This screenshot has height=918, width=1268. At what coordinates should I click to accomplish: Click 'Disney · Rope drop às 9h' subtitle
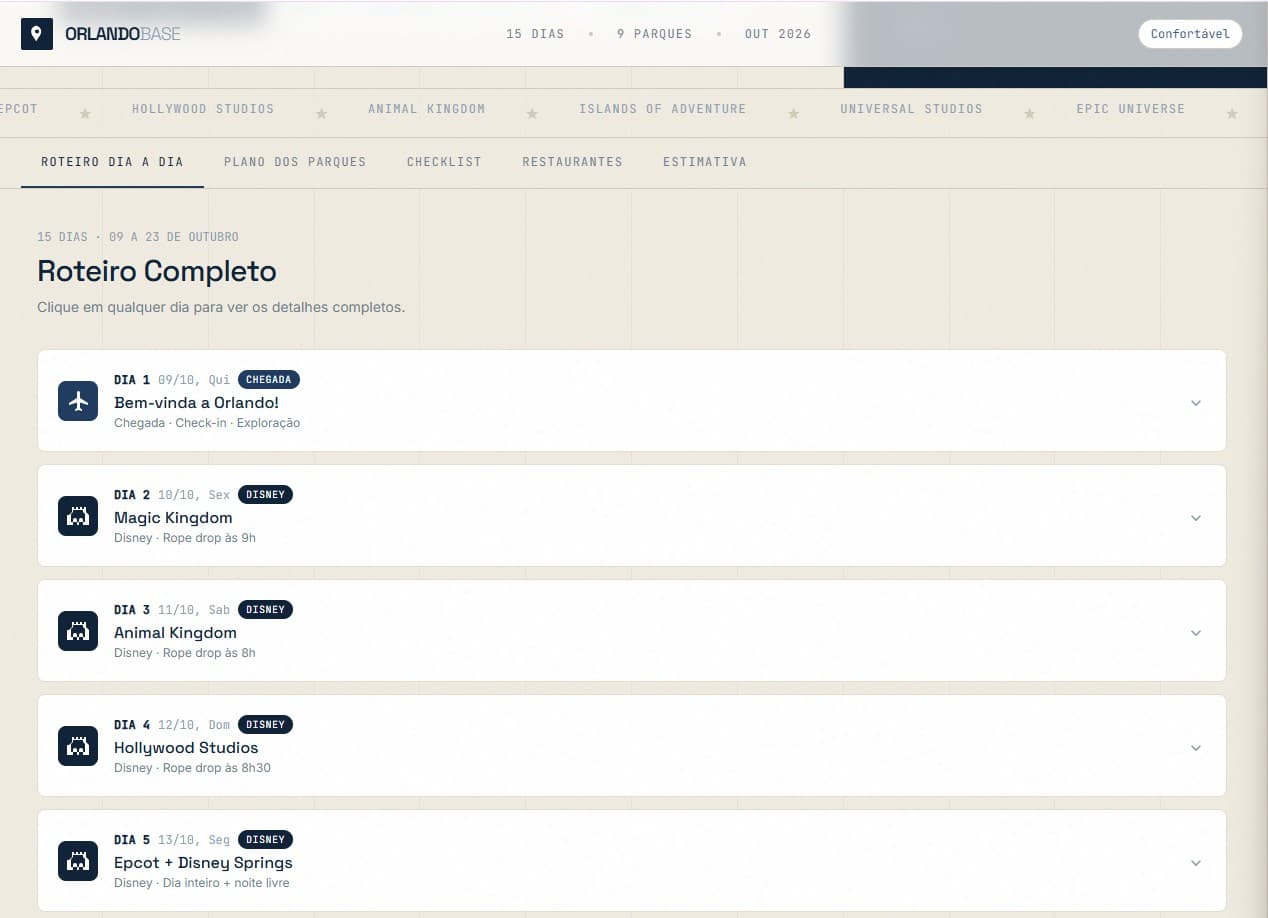point(185,538)
